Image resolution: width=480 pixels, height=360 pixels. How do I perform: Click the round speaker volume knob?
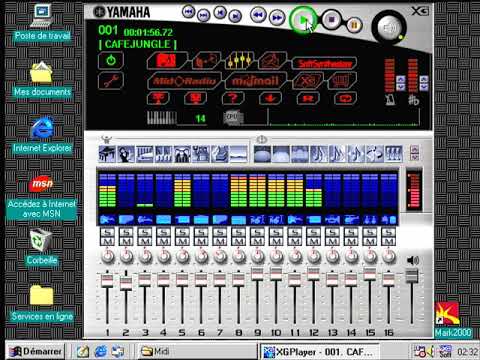389,27
